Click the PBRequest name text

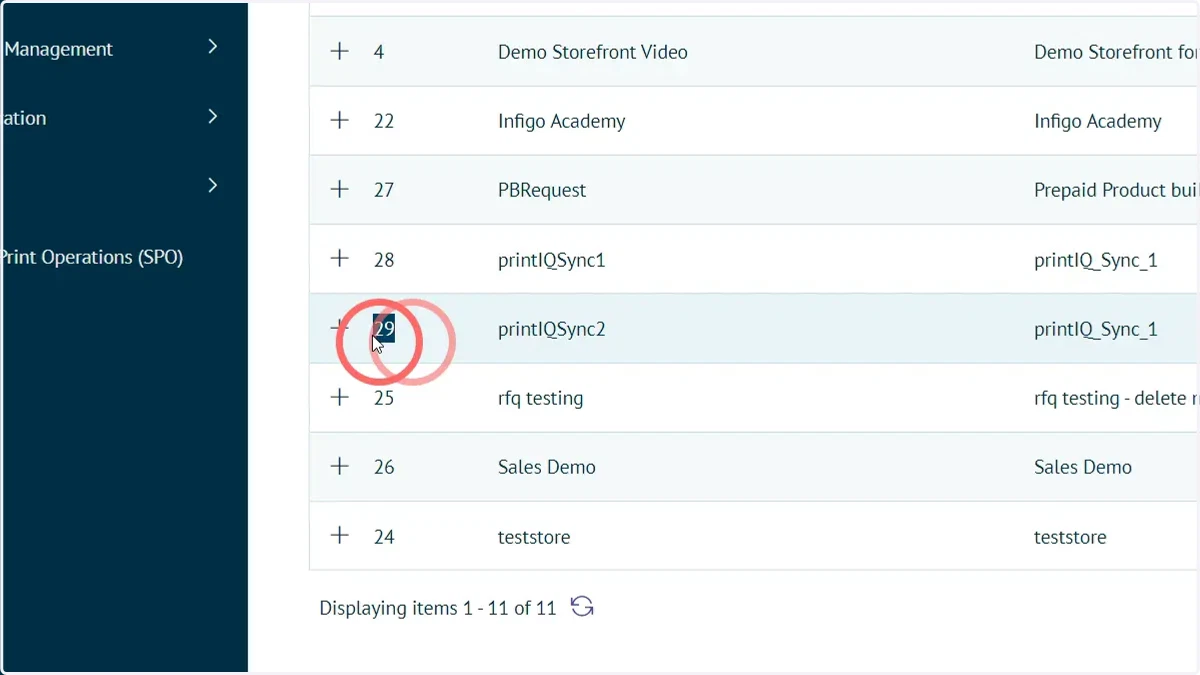(542, 190)
